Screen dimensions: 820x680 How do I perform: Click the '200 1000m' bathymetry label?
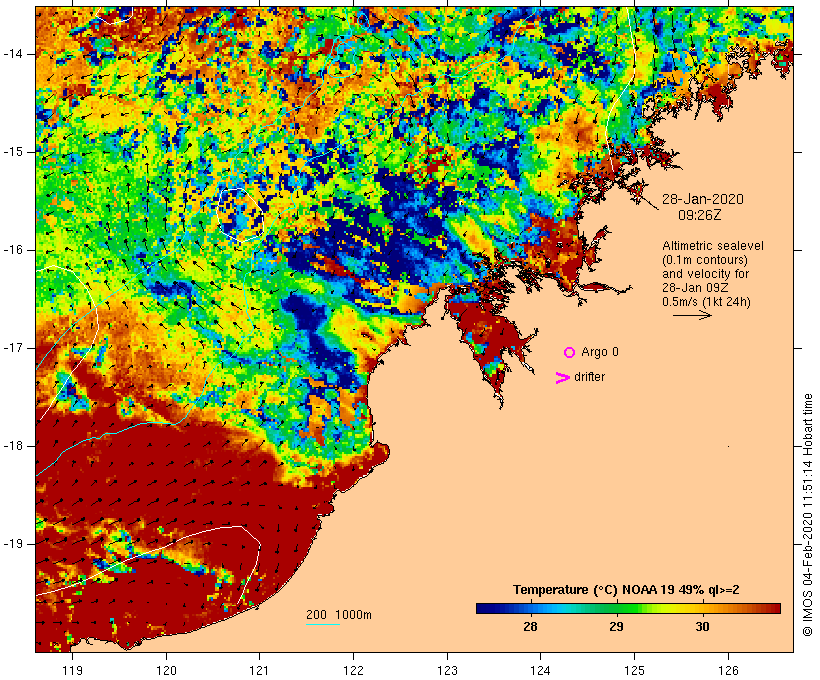tap(339, 615)
